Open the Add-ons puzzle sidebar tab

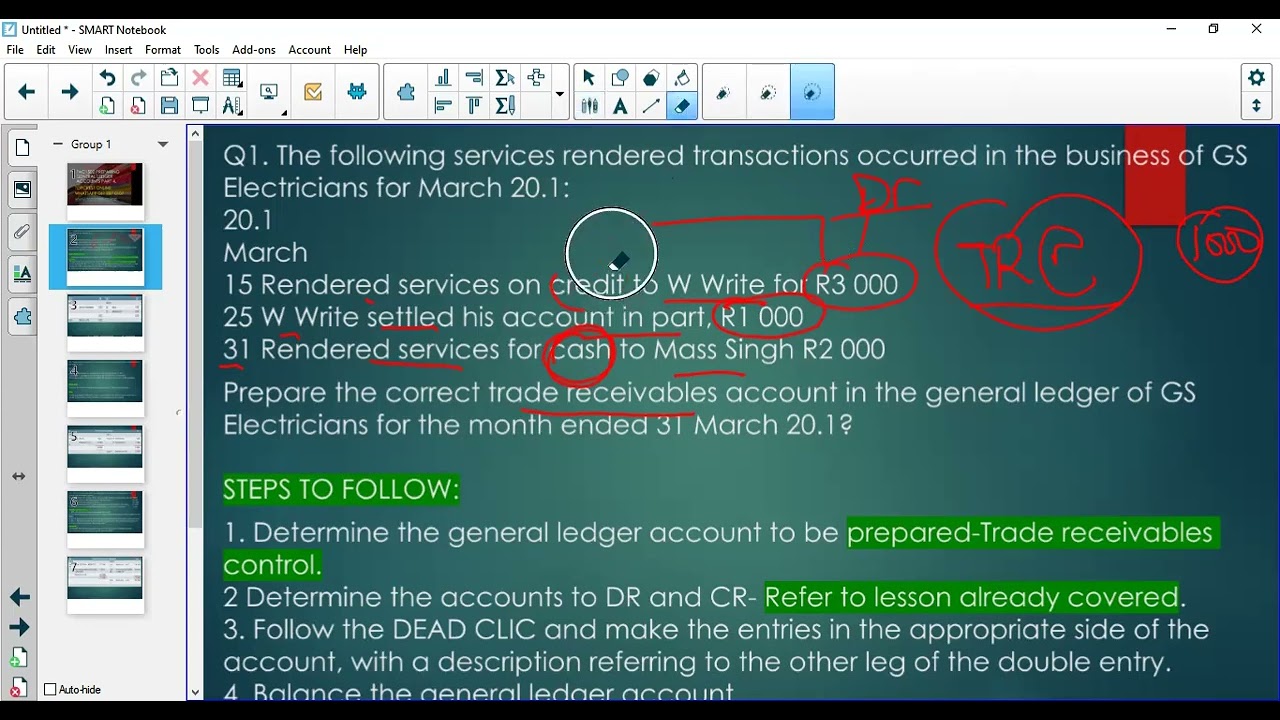coord(22,317)
